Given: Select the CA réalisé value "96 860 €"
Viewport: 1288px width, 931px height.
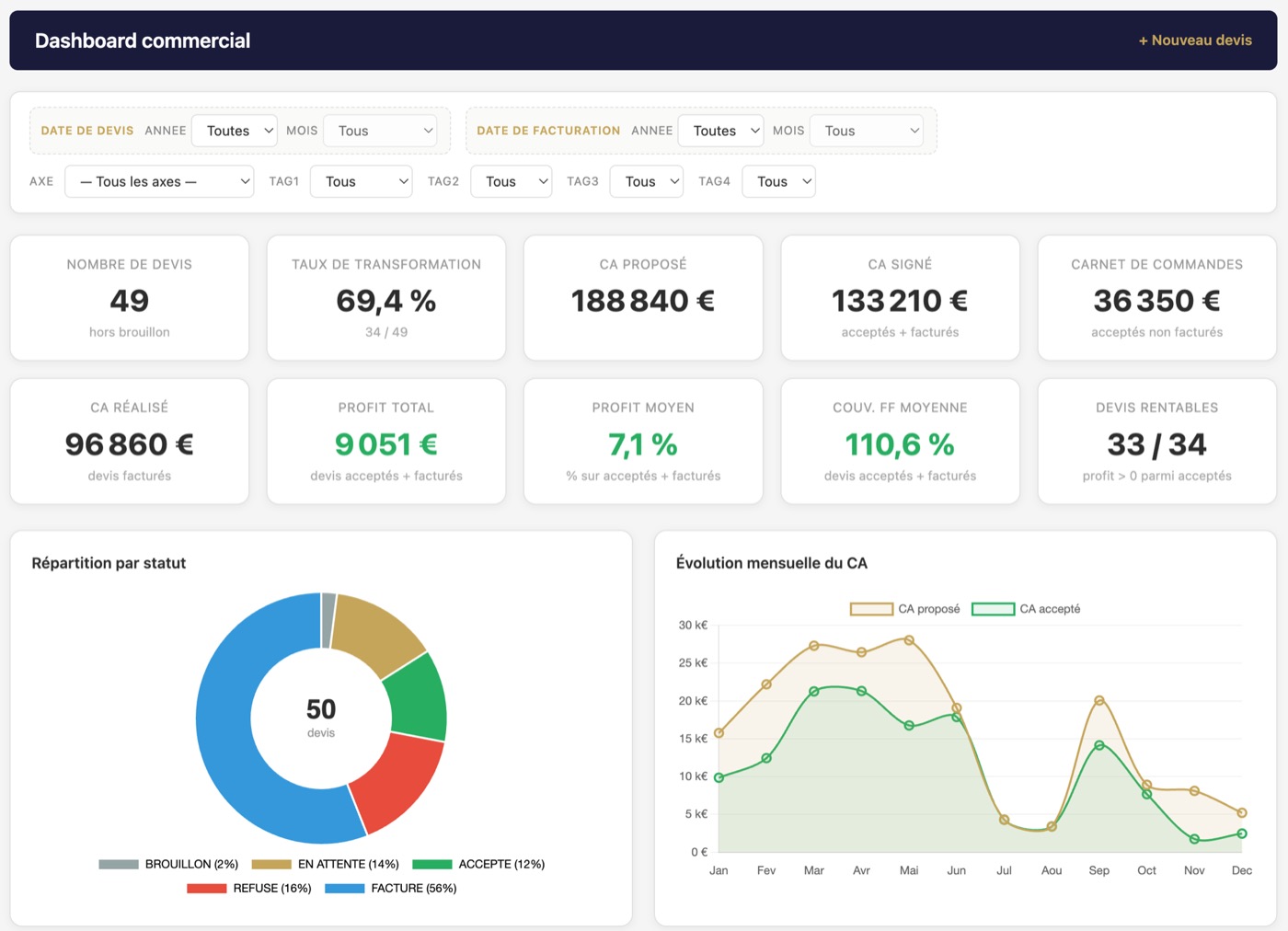Looking at the screenshot, I should (130, 444).
